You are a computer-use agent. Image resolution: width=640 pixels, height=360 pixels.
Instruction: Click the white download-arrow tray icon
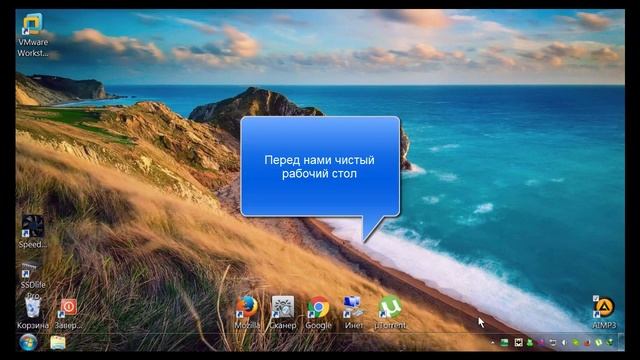(x=518, y=342)
